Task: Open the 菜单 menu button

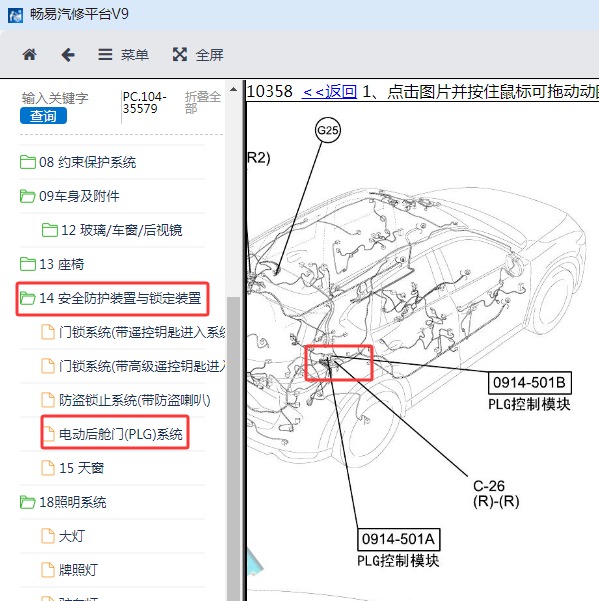Action: click(123, 55)
